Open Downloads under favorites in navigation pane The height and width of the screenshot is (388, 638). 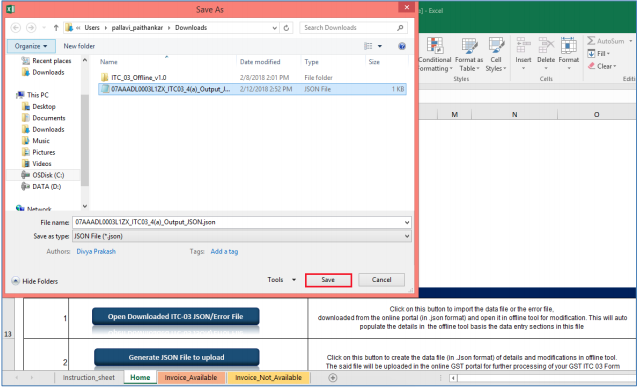tap(44, 72)
